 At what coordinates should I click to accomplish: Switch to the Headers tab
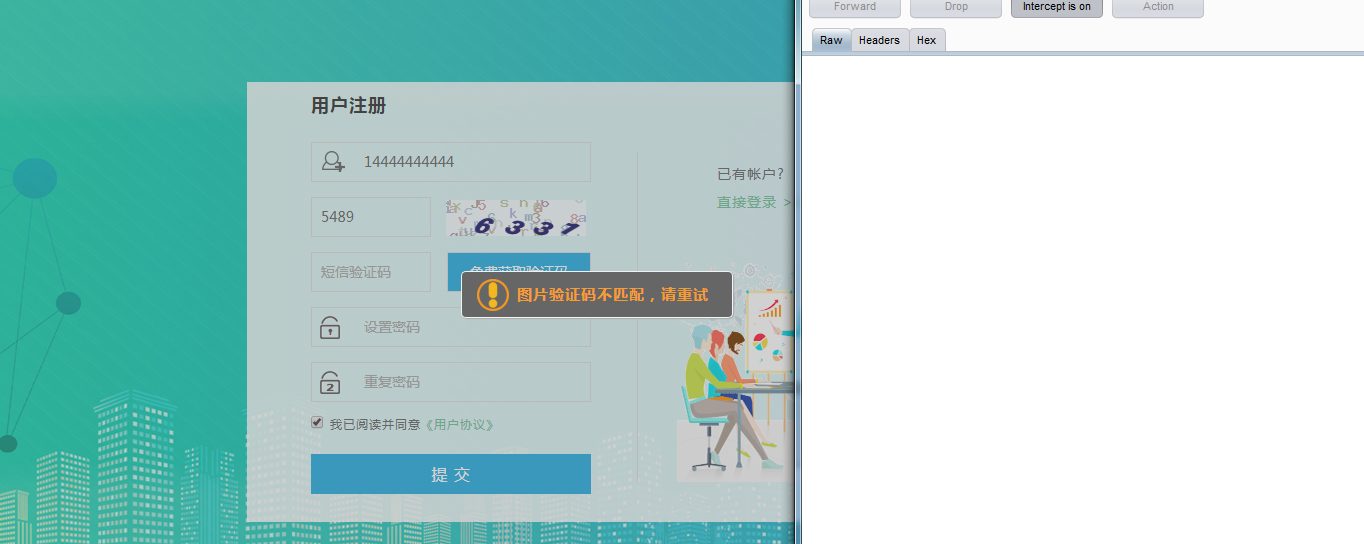point(879,40)
